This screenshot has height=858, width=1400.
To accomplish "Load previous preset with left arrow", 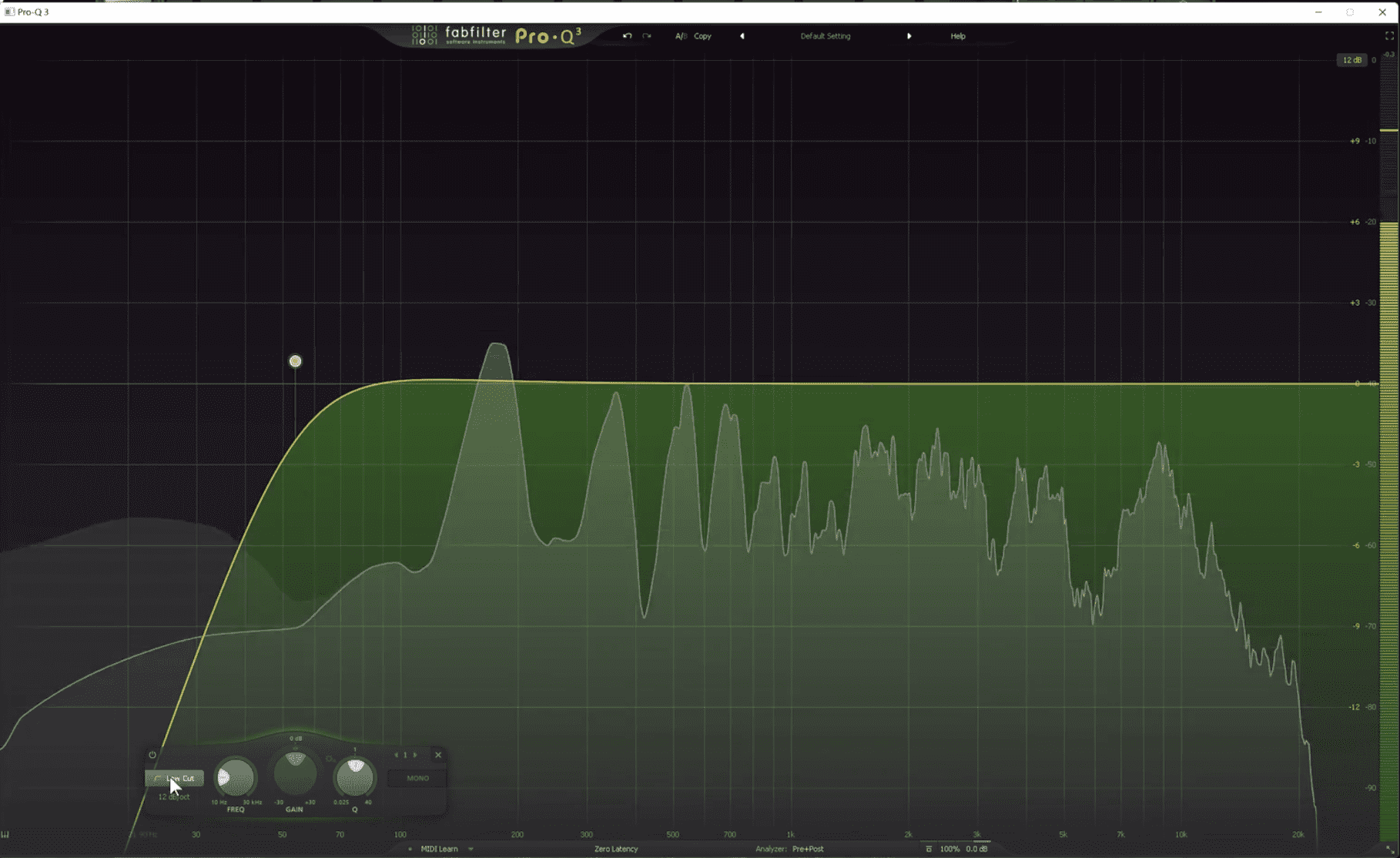I will pos(742,36).
